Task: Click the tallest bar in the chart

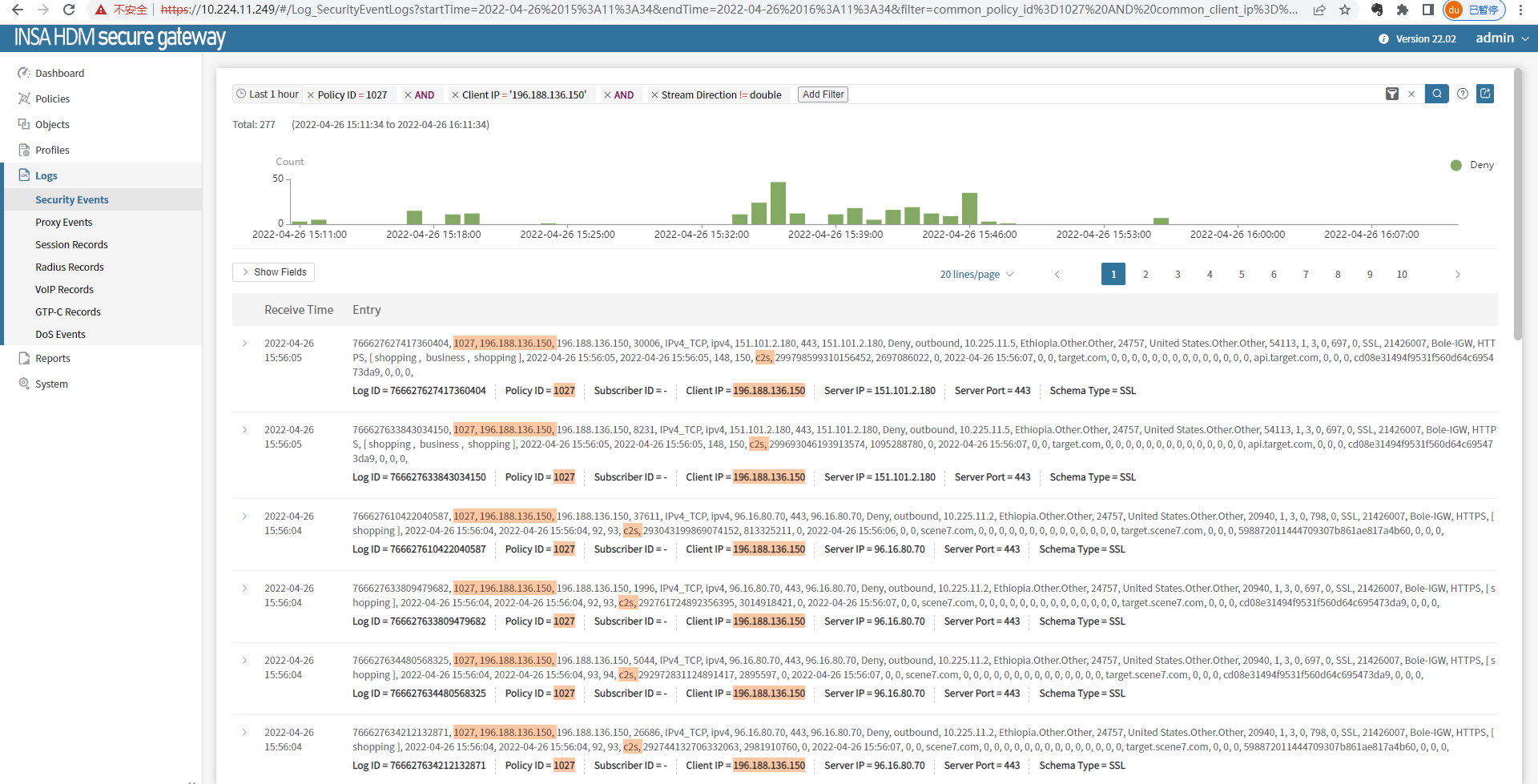Action: pos(778,203)
